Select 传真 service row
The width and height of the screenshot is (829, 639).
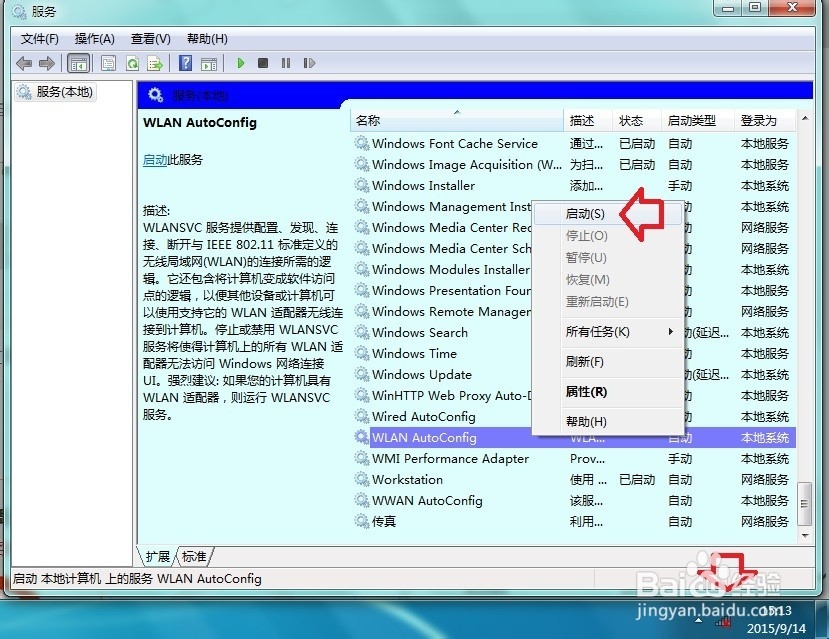click(x=574, y=522)
